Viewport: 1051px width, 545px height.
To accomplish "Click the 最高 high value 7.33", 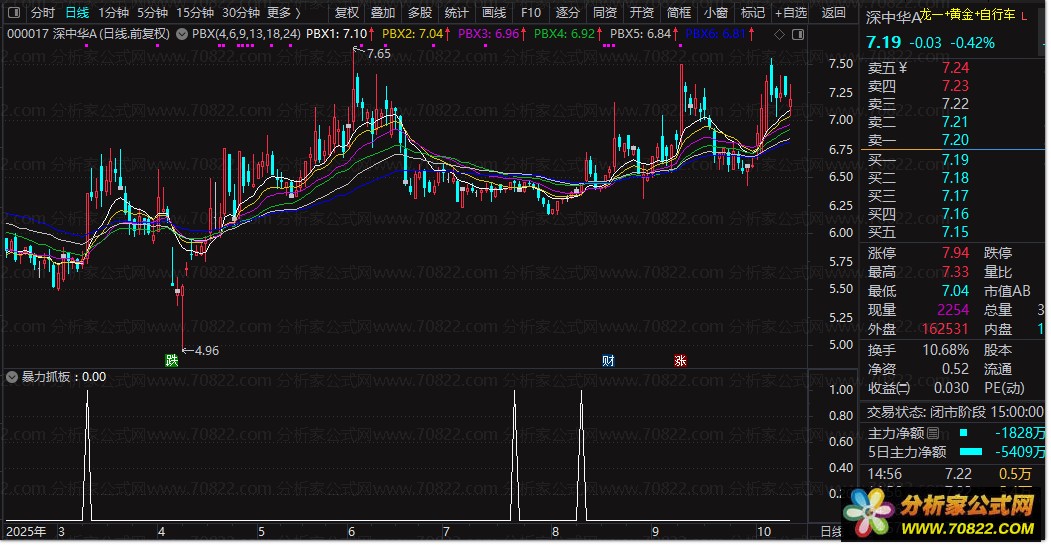I will click(955, 272).
